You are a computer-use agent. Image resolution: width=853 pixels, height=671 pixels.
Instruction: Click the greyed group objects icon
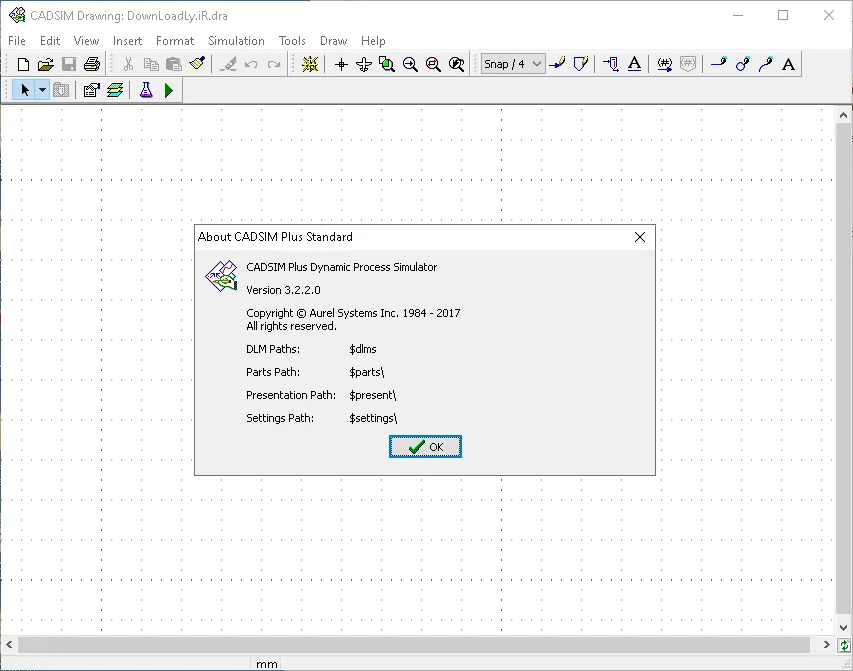61,90
